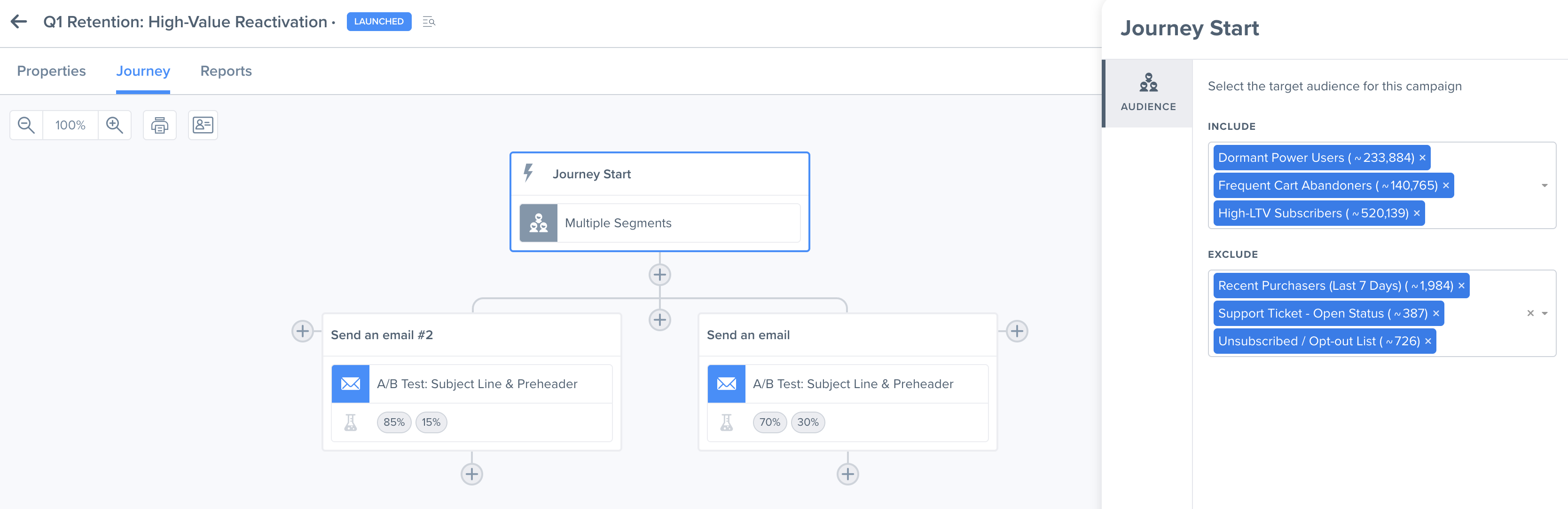Image resolution: width=1568 pixels, height=509 pixels.
Task: Expand the Exclude segments dropdown arrow
Action: pyautogui.click(x=1544, y=314)
